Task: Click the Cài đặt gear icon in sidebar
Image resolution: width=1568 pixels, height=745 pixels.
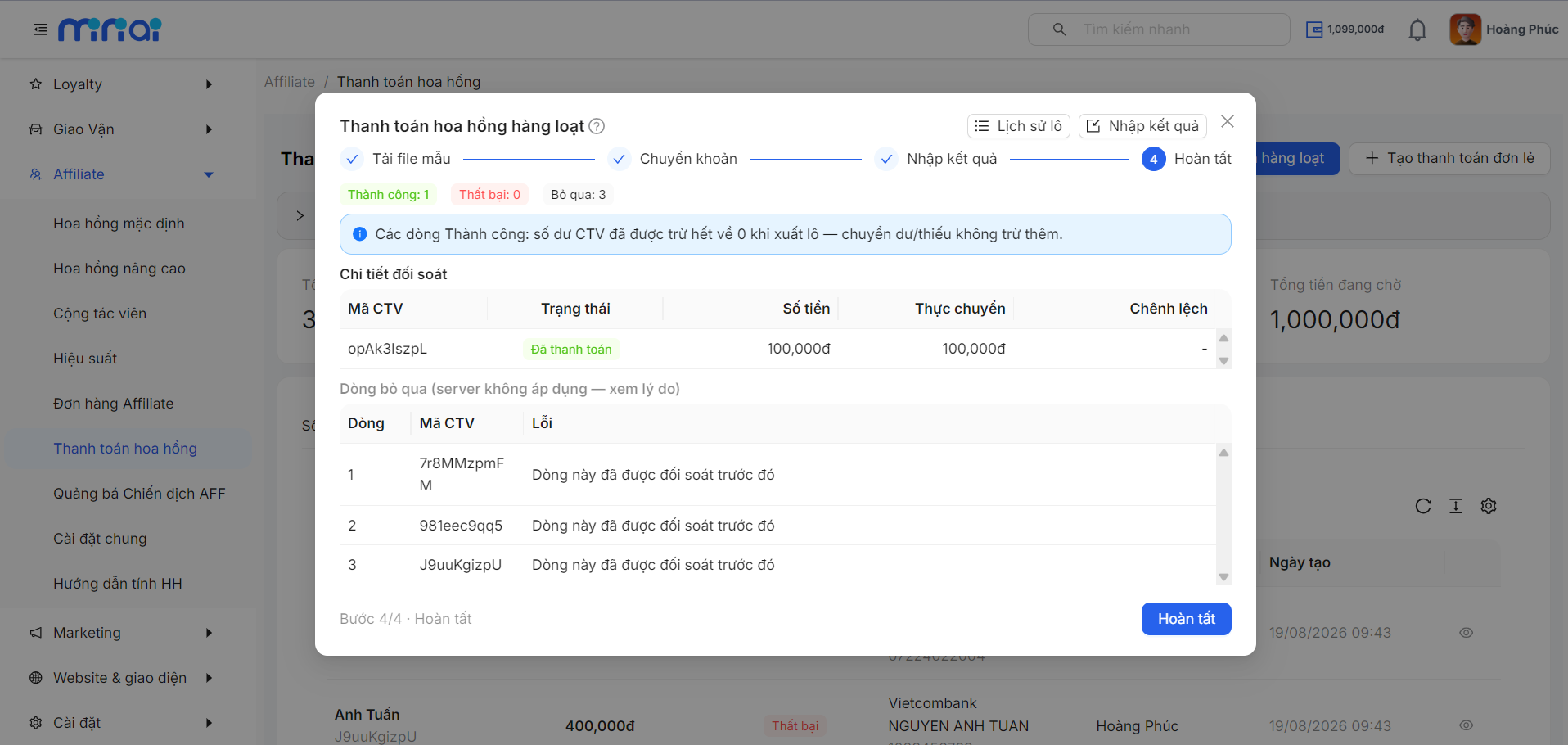Action: click(x=36, y=723)
